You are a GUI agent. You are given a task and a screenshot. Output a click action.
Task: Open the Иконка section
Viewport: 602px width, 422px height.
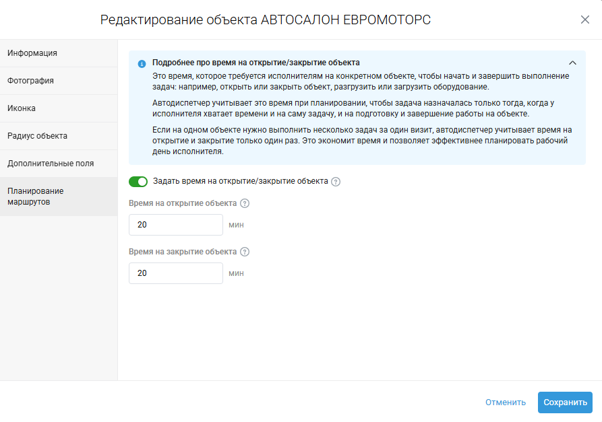pyautogui.click(x=59, y=108)
